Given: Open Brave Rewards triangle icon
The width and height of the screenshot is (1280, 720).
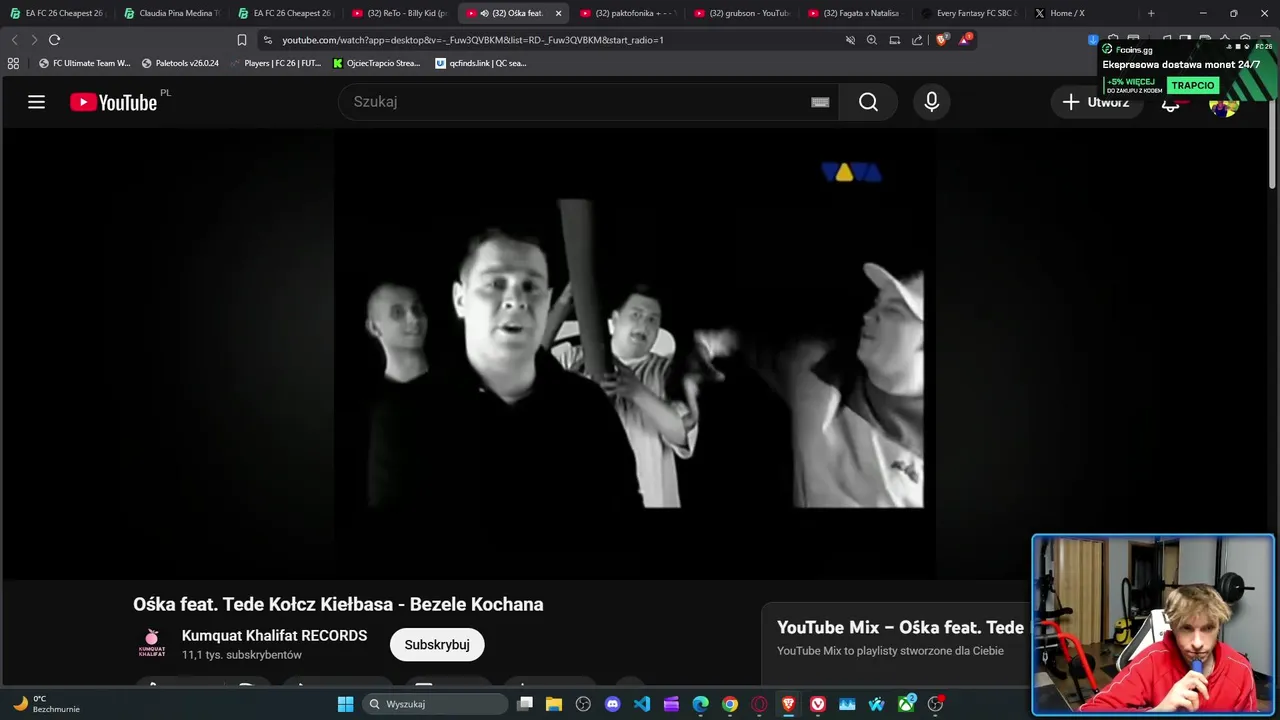Looking at the screenshot, I should pyautogui.click(x=965, y=40).
